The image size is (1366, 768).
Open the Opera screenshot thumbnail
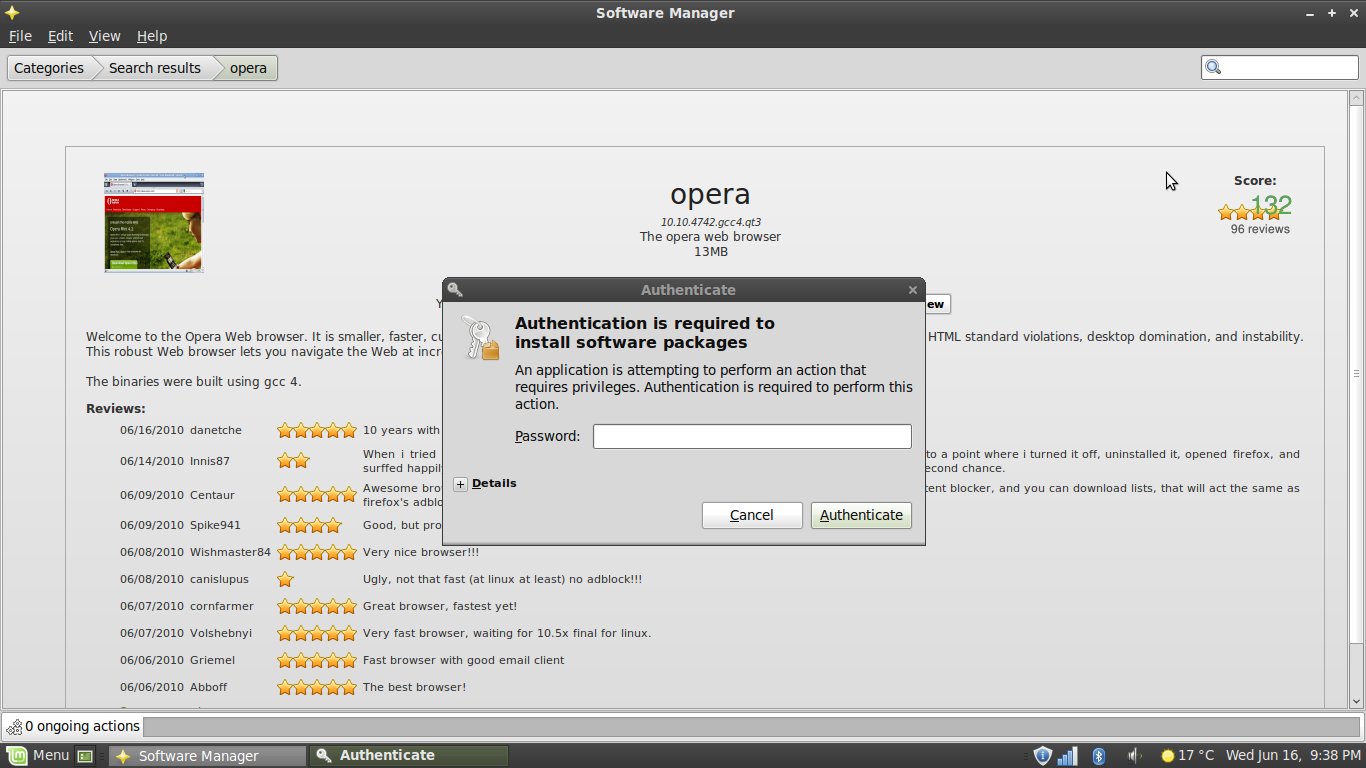(153, 222)
